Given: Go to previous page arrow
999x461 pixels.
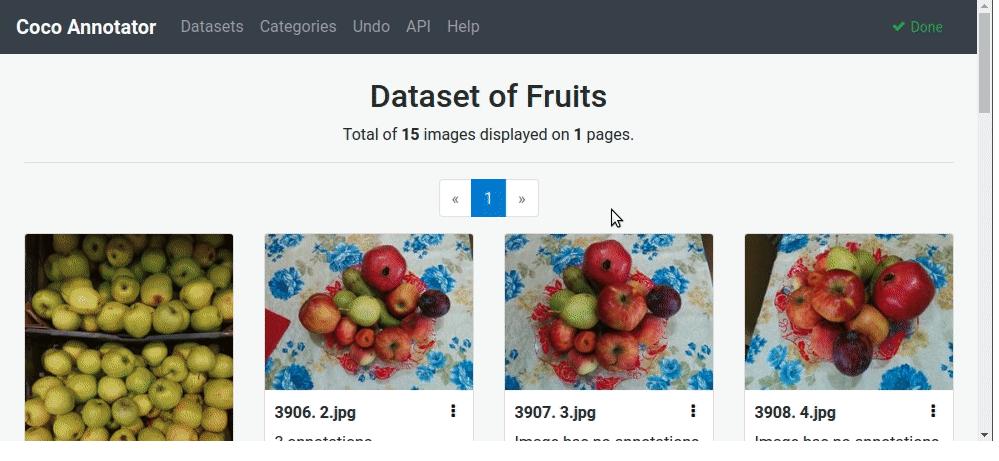Looking at the screenshot, I should [455, 198].
